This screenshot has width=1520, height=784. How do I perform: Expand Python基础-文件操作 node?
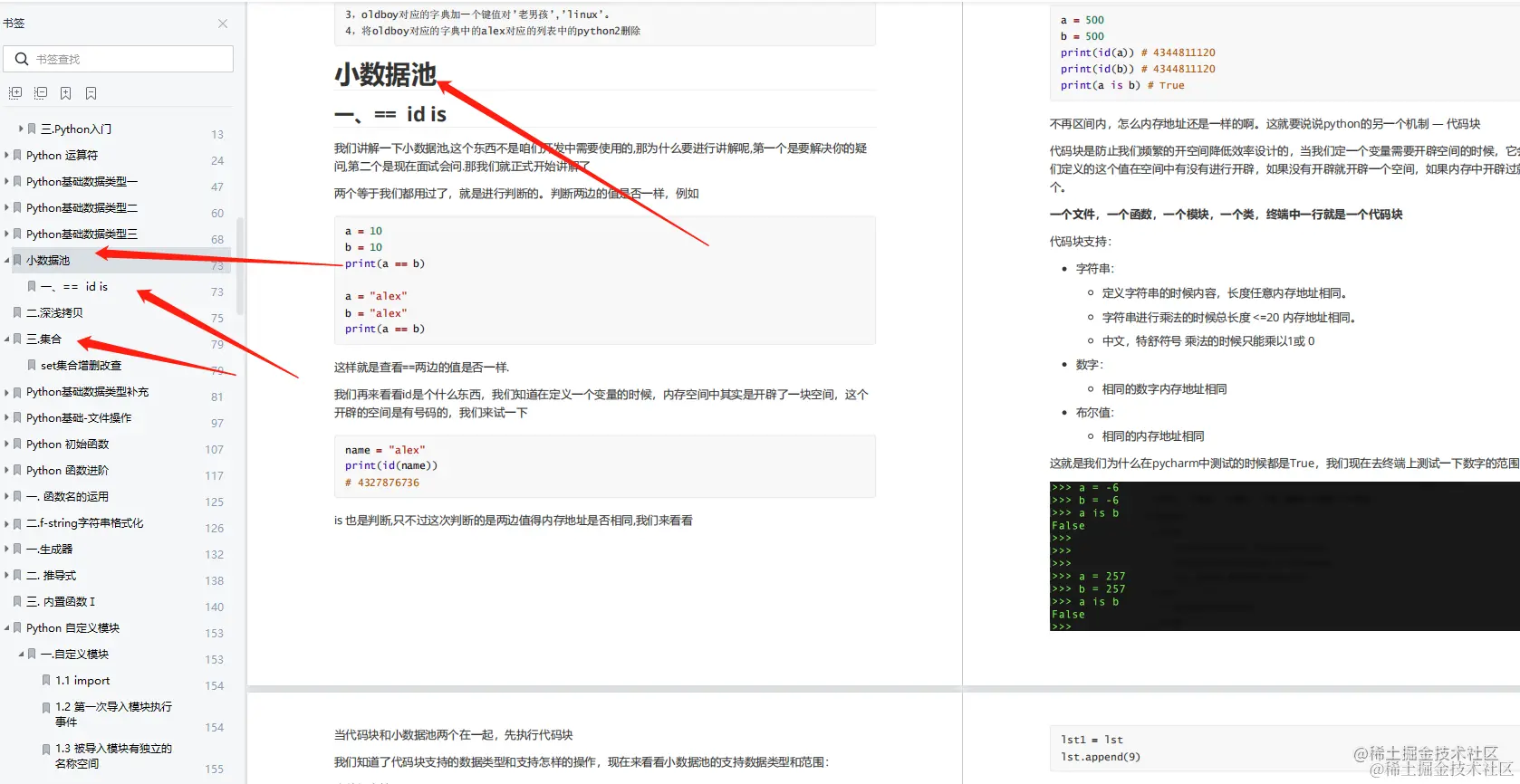click(6, 418)
